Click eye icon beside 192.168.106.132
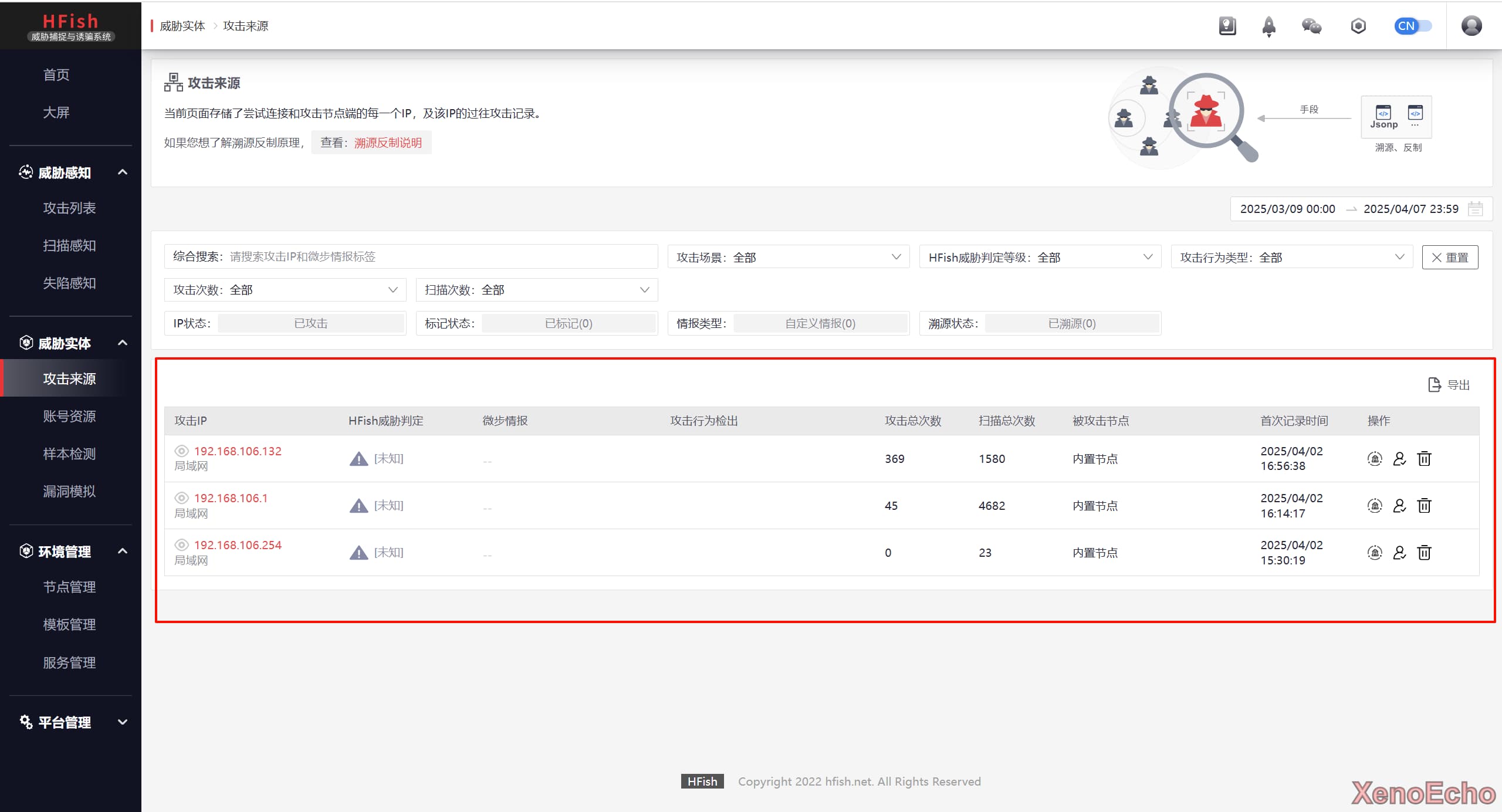1502x812 pixels. click(x=181, y=451)
